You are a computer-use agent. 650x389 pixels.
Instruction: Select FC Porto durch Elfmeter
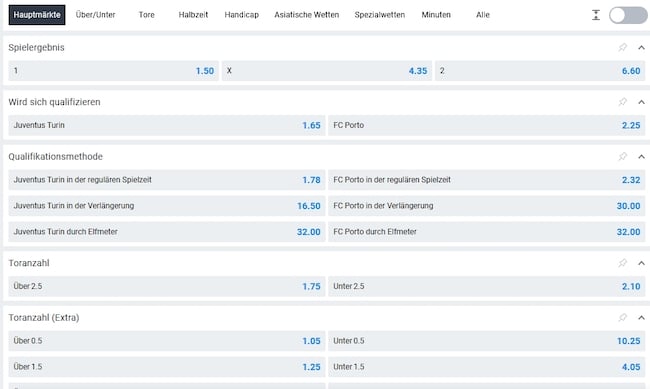[x=487, y=232]
